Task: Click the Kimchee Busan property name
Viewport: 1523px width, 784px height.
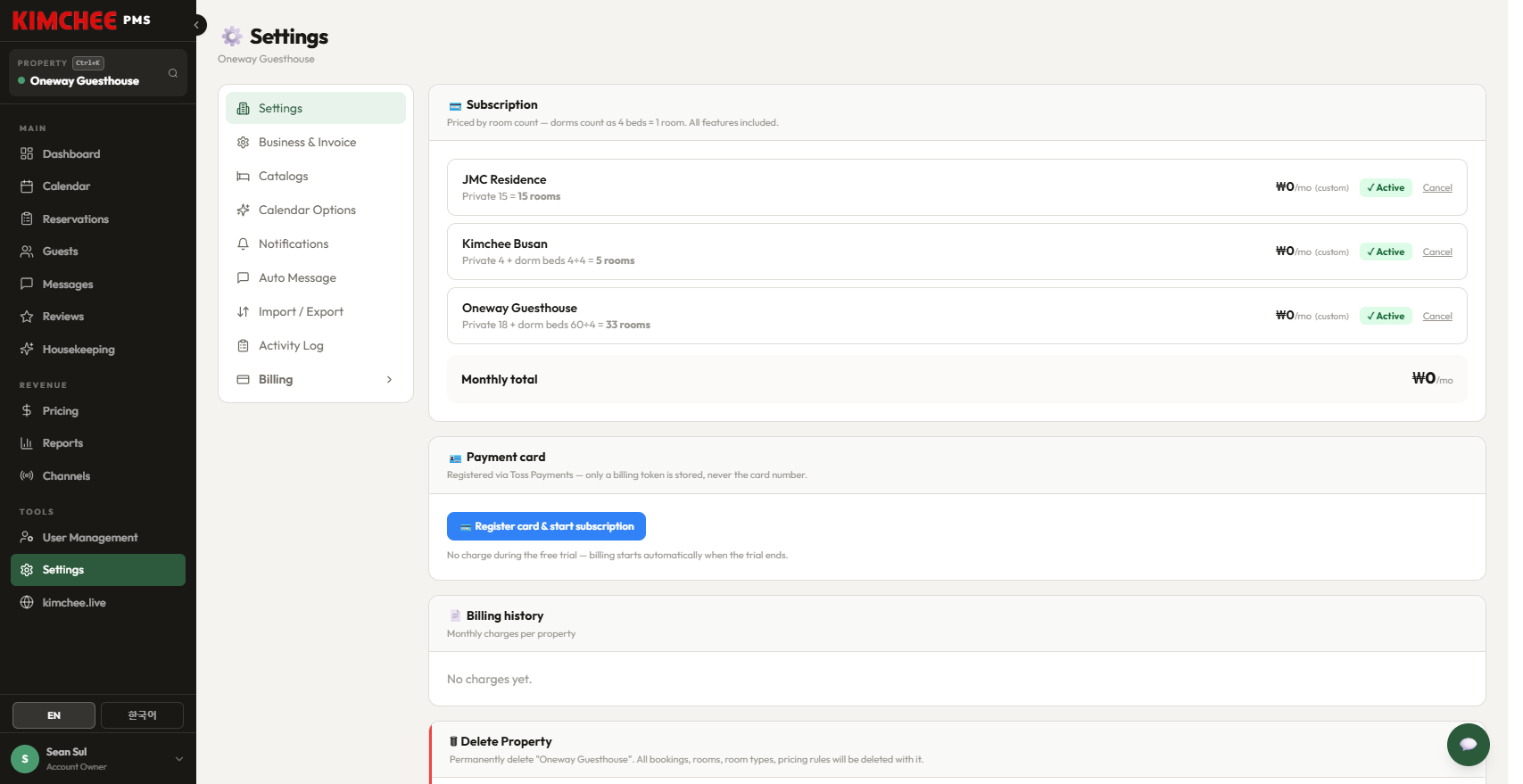Action: coord(505,243)
